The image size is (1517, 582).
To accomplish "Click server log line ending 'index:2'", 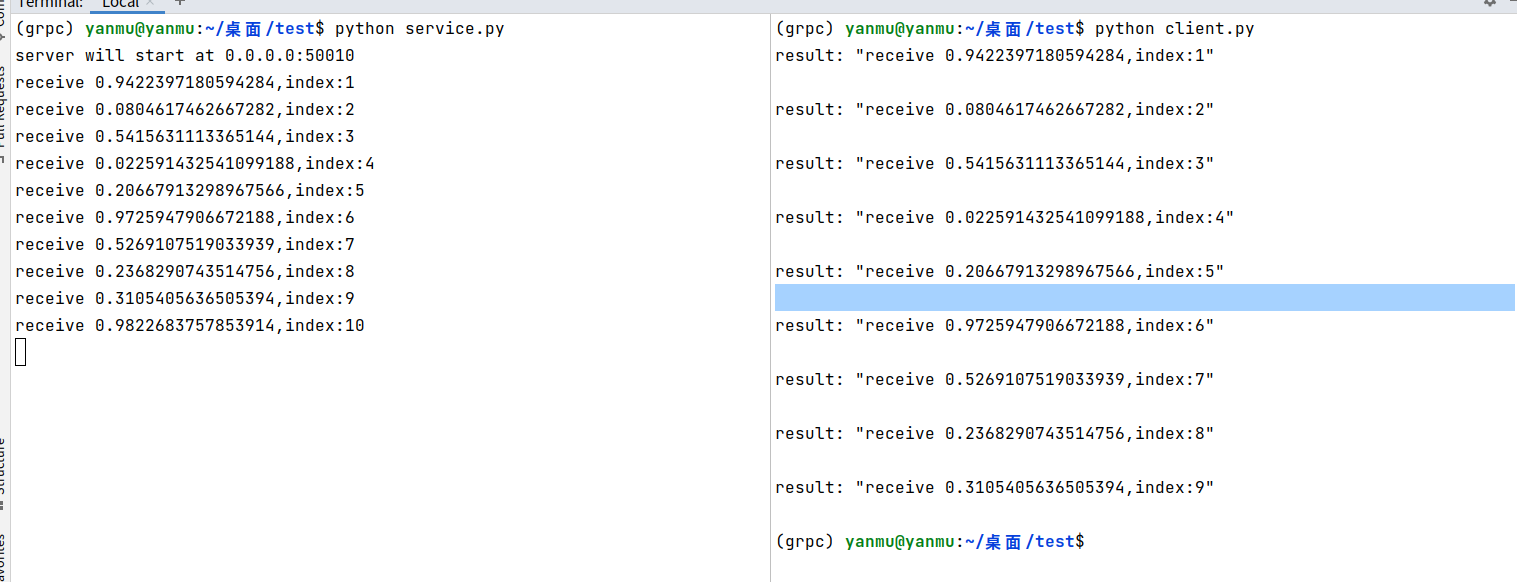I will coord(185,110).
